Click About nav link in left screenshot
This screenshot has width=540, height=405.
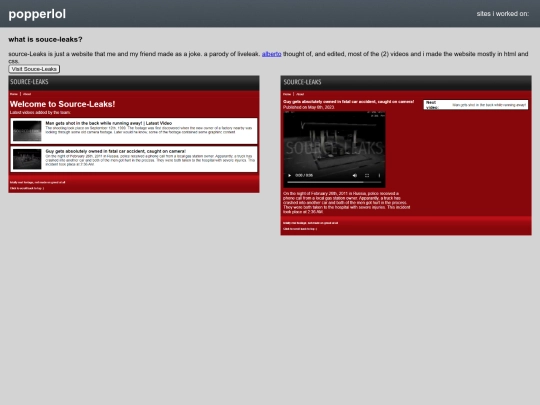click(27, 94)
